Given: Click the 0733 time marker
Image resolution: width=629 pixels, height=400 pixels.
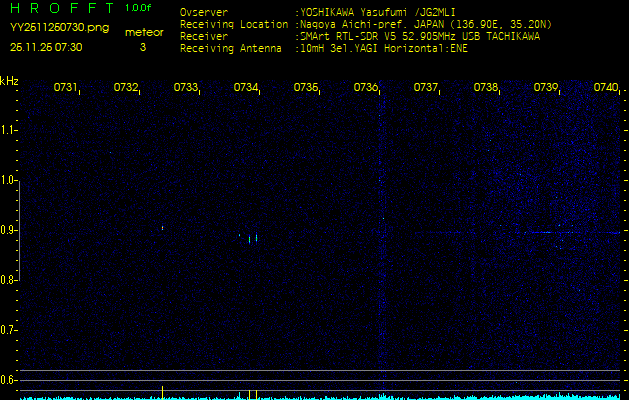Looking at the screenshot, I should coord(185,87).
